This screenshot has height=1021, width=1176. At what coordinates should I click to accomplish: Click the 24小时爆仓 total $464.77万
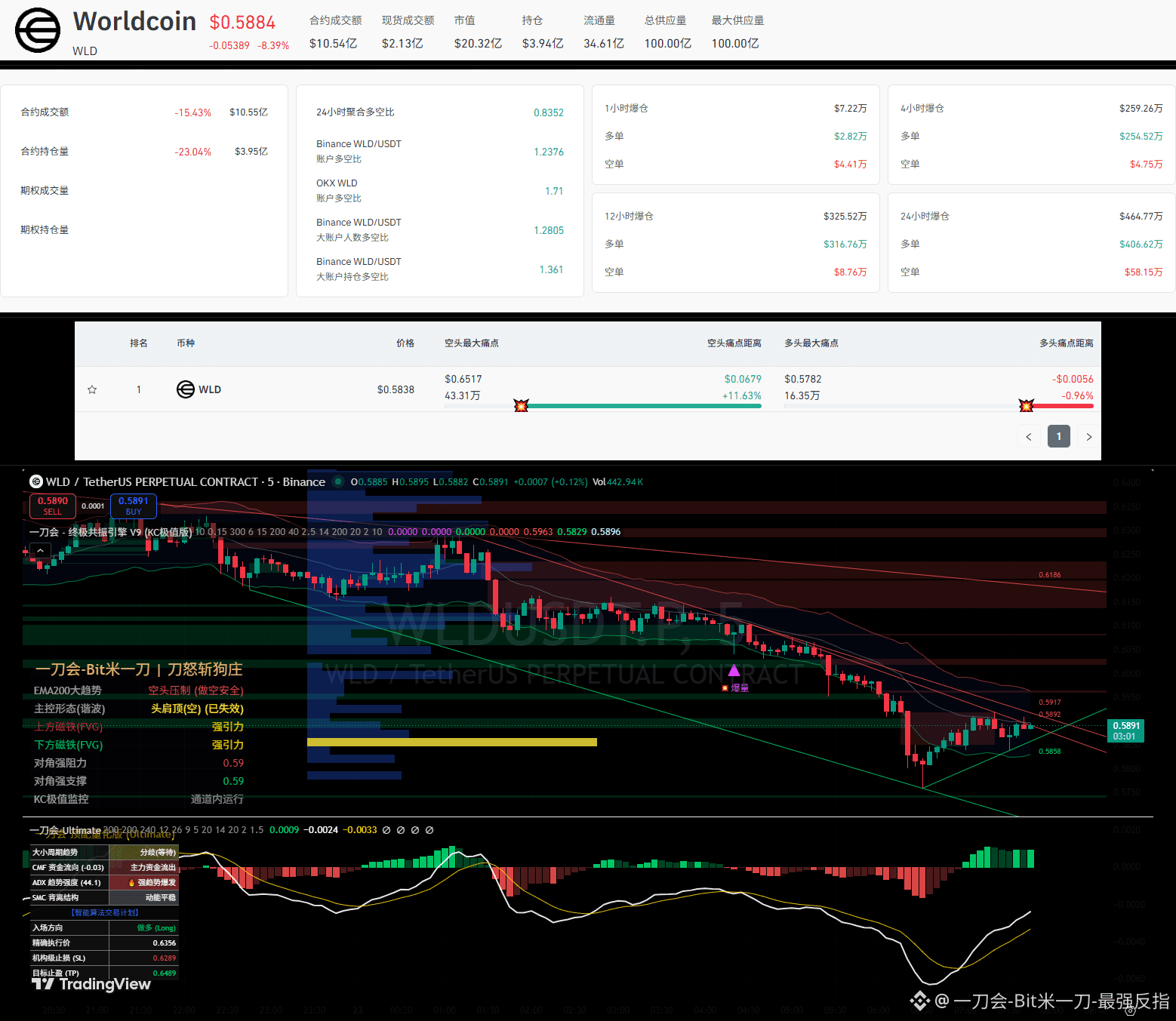[1141, 217]
